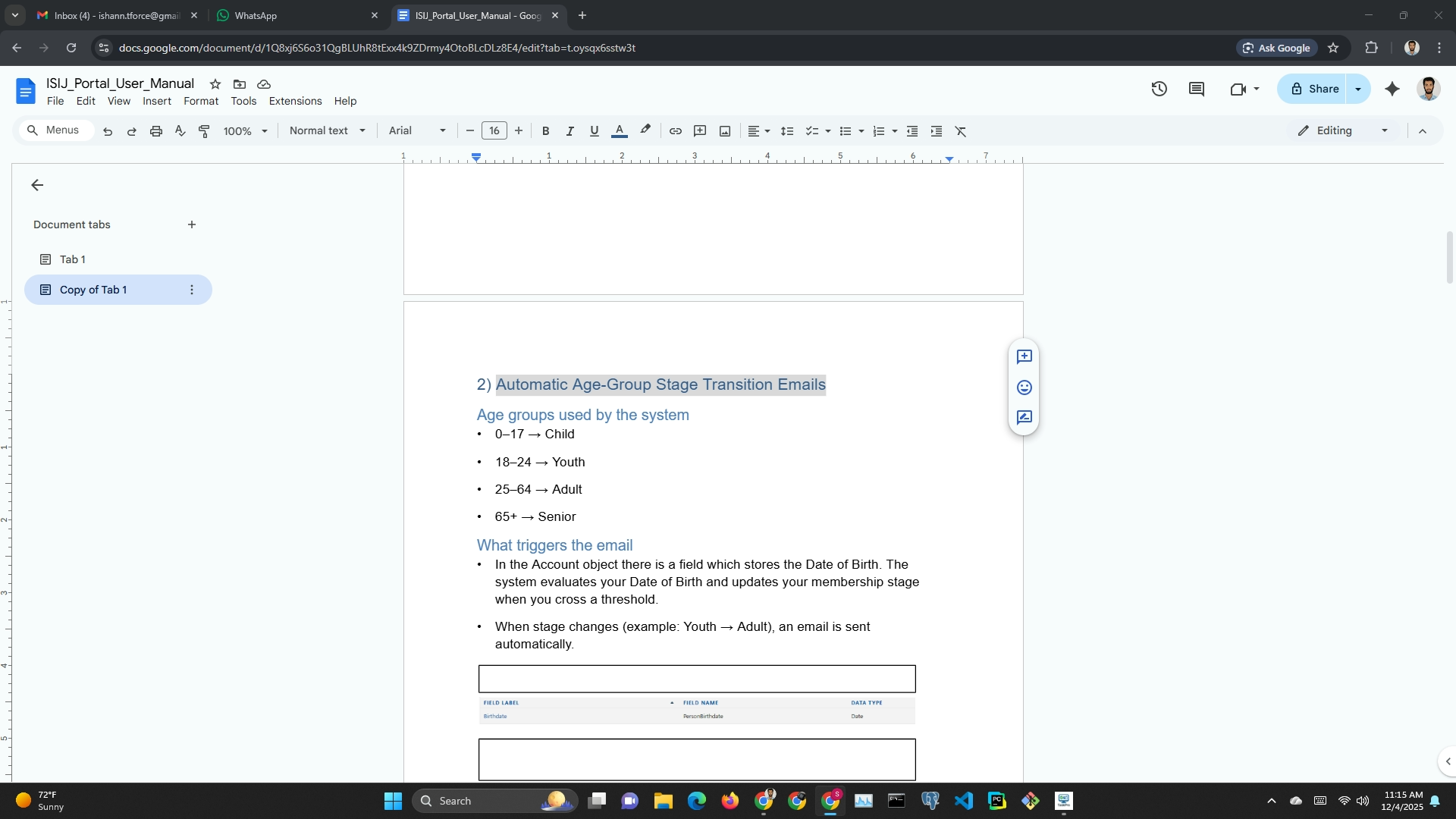1456x819 pixels.
Task: Click the Share button
Action: (x=1313, y=89)
